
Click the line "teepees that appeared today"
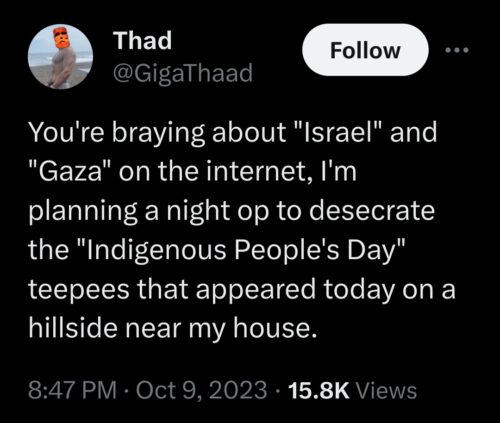click(x=242, y=290)
